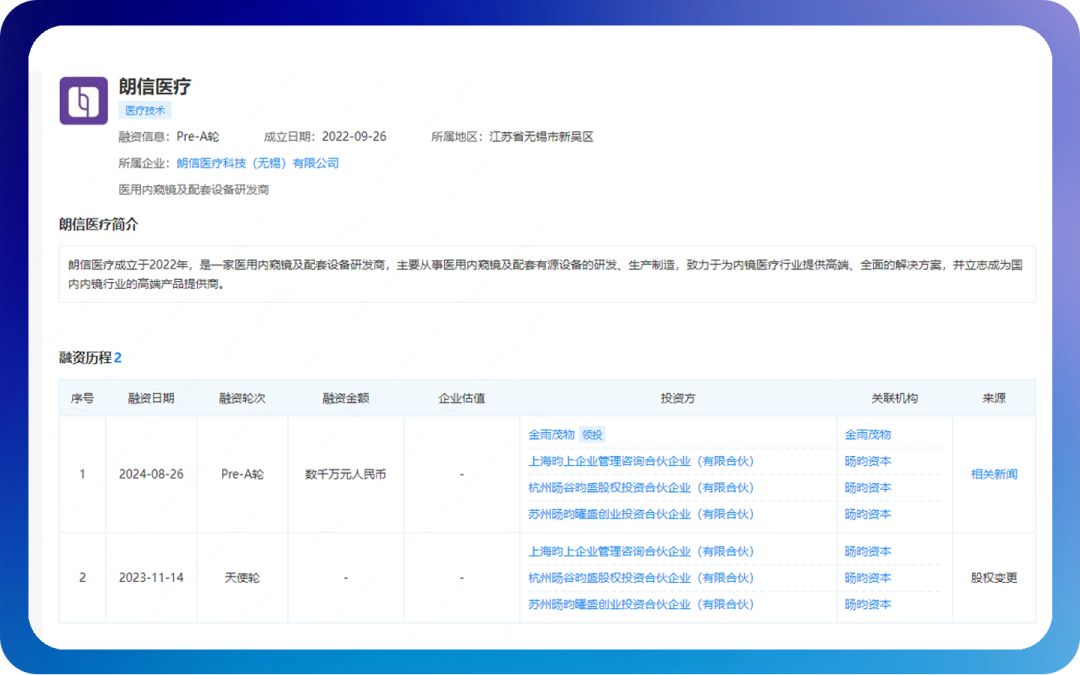Click the 朗信医疗 company title

tap(155, 86)
